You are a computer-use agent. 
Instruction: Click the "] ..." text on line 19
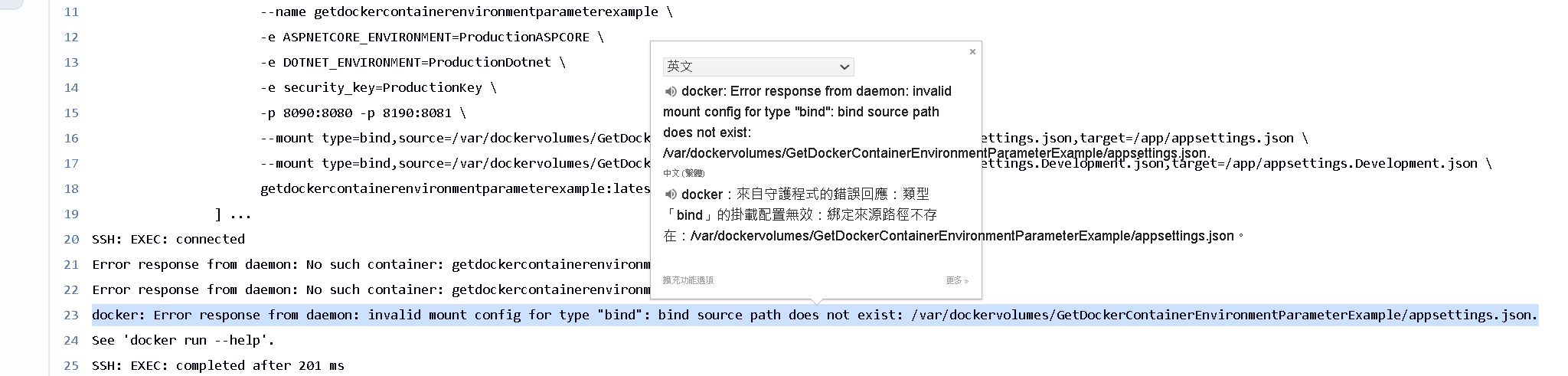[233, 214]
